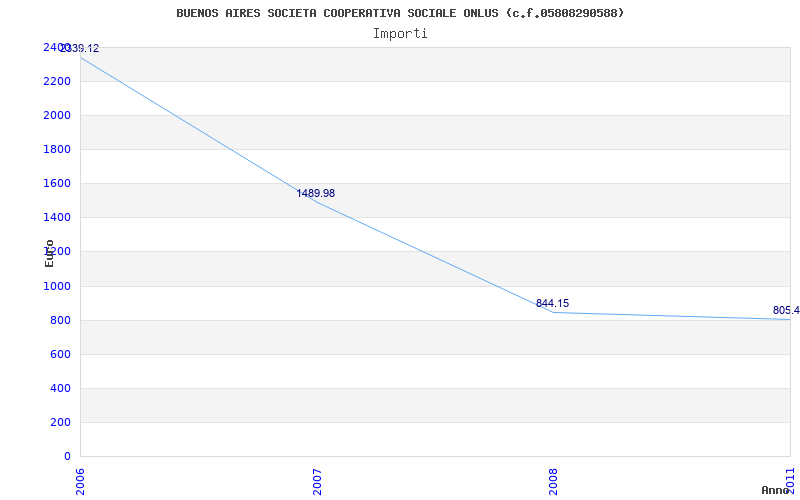
Task: Click the data label at year 2011
Action: click(x=786, y=310)
